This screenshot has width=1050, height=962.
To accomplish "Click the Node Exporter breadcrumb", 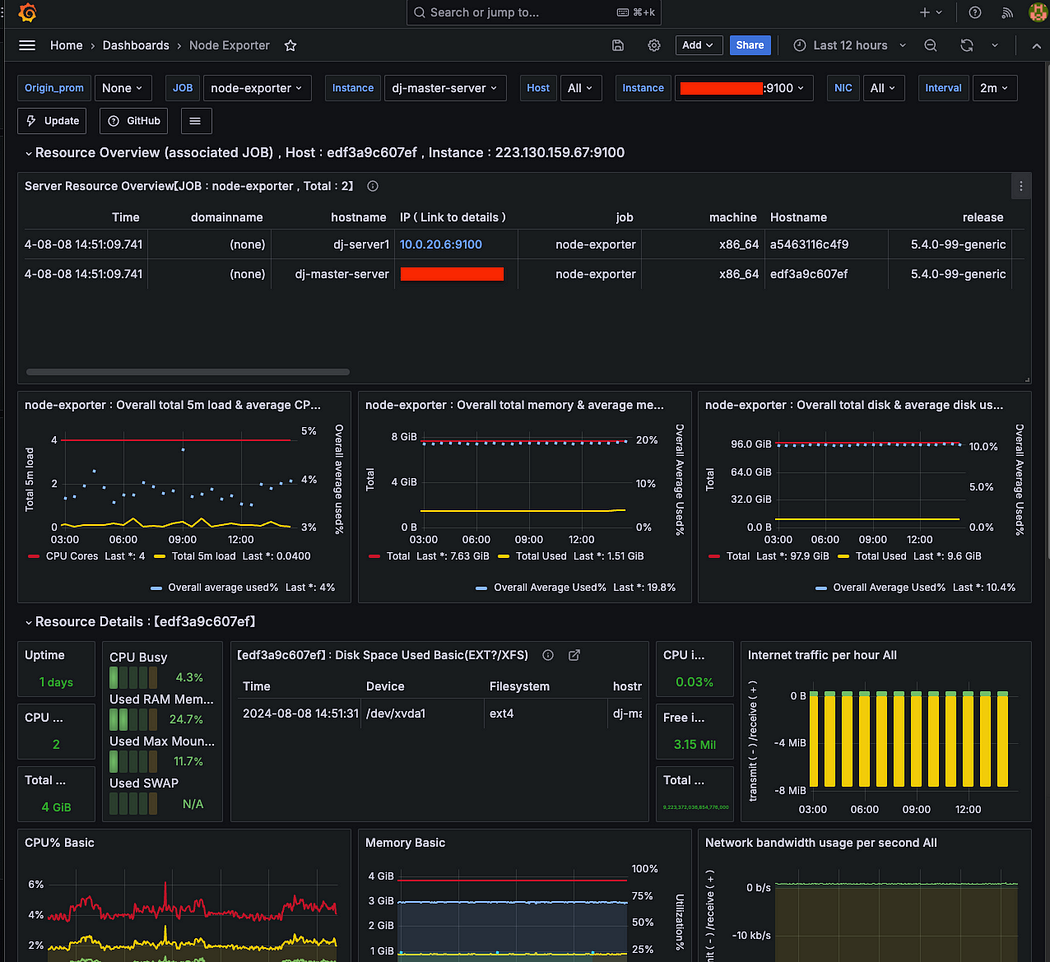I will pos(229,46).
